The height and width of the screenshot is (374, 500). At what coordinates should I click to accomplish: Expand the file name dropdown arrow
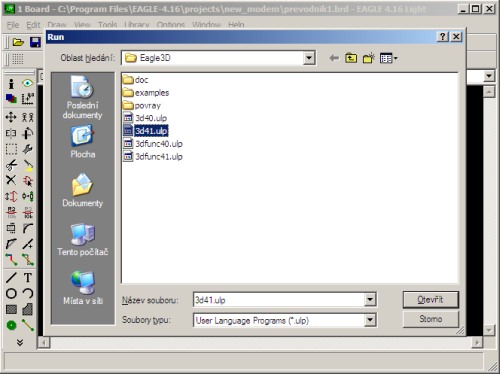[370, 299]
